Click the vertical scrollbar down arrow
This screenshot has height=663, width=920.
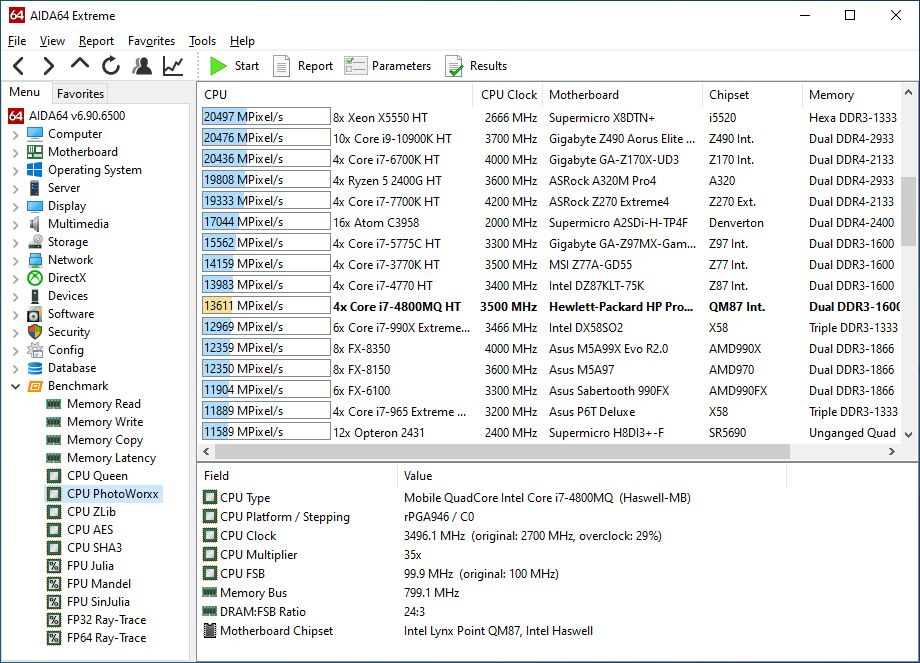coord(908,435)
